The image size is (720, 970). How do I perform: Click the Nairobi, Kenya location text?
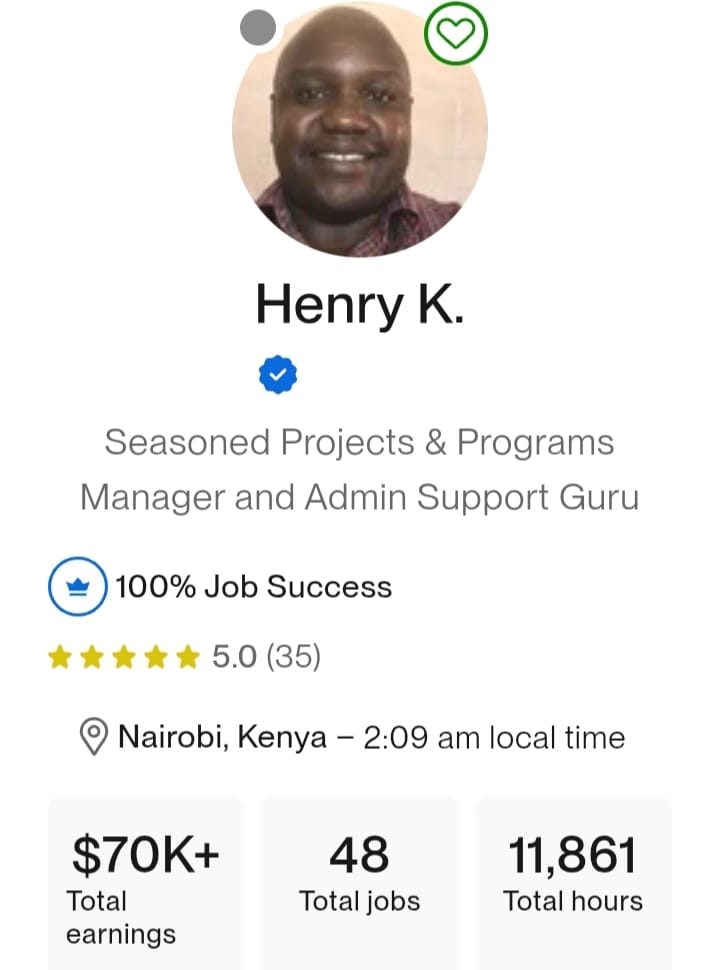click(x=222, y=738)
